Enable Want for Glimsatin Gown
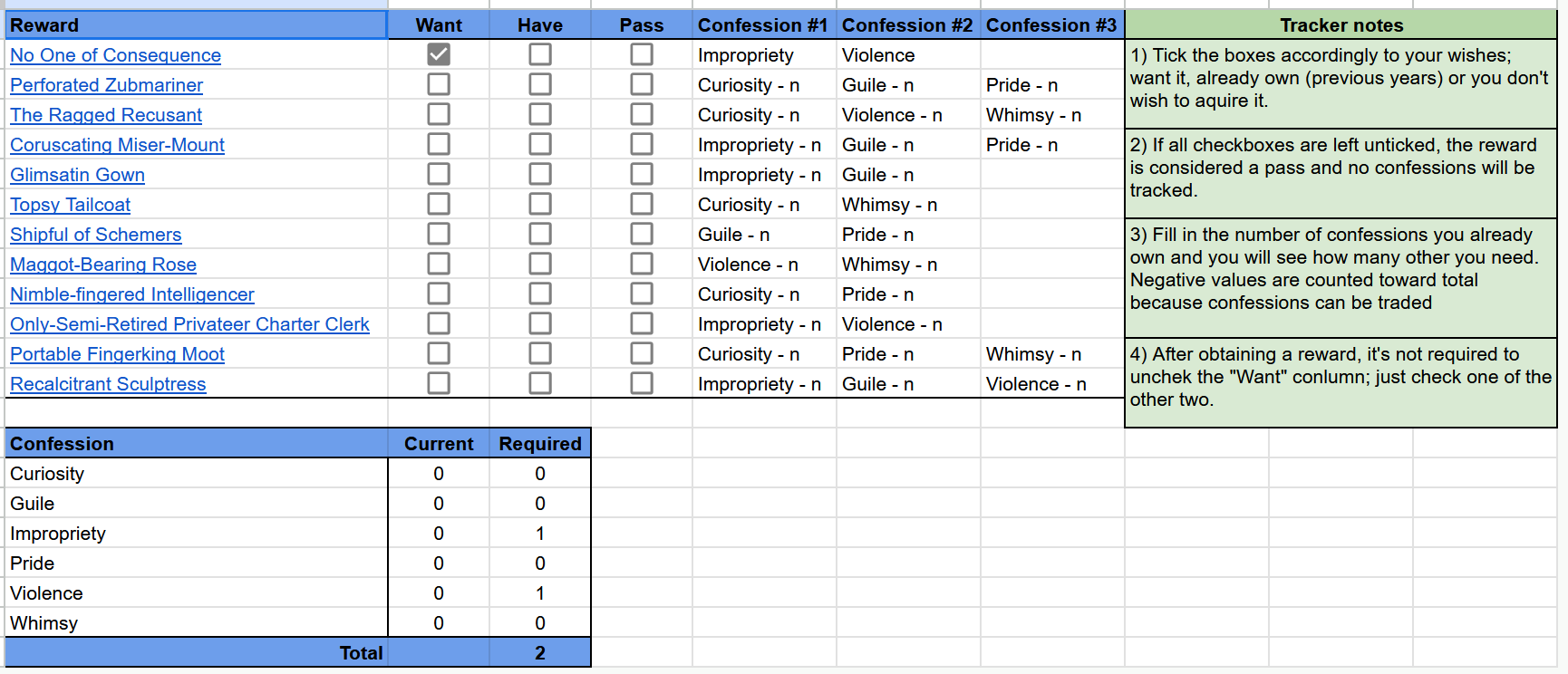The height and width of the screenshot is (674, 1568). (x=439, y=174)
